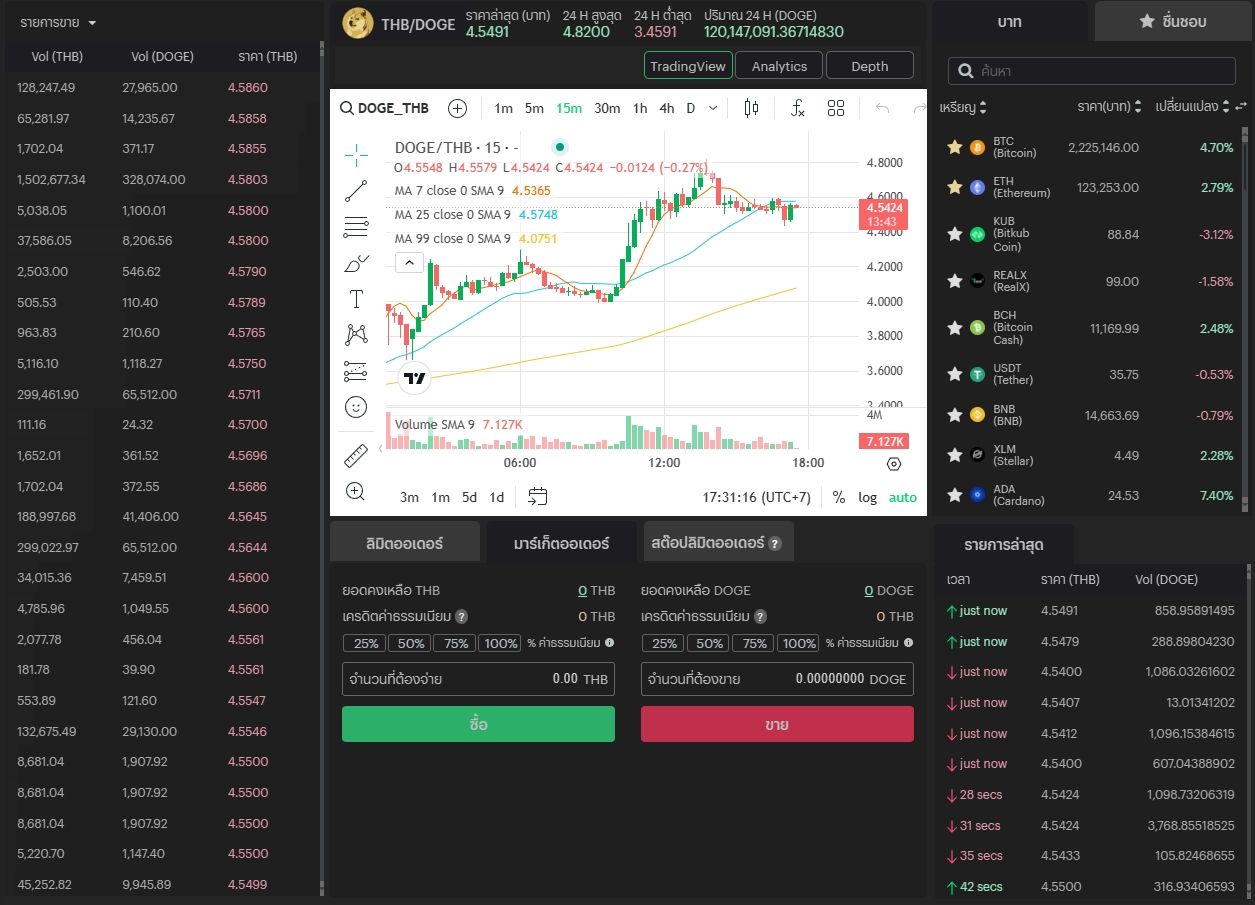Toggle favorite star for BCH
The width and height of the screenshot is (1255, 905).
(954, 327)
